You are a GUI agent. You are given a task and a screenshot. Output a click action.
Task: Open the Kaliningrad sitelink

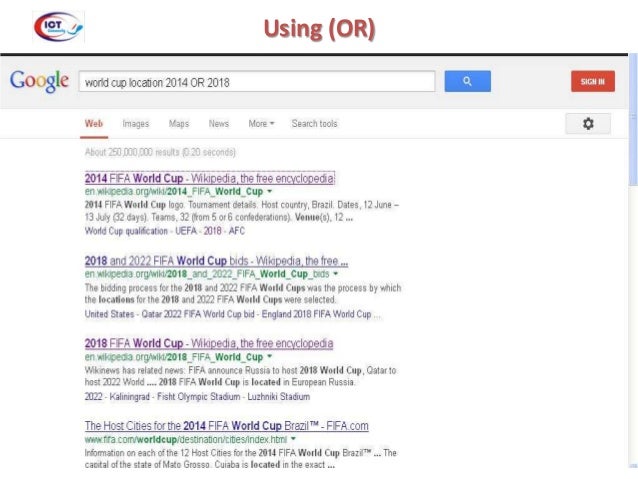pyautogui.click(x=129, y=397)
